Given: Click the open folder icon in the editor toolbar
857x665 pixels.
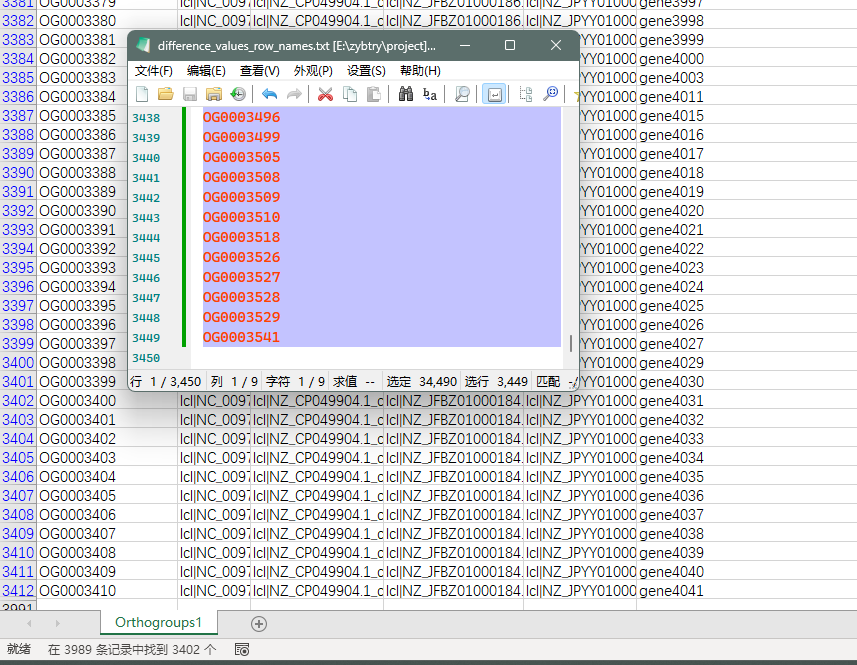Looking at the screenshot, I should point(166,94).
